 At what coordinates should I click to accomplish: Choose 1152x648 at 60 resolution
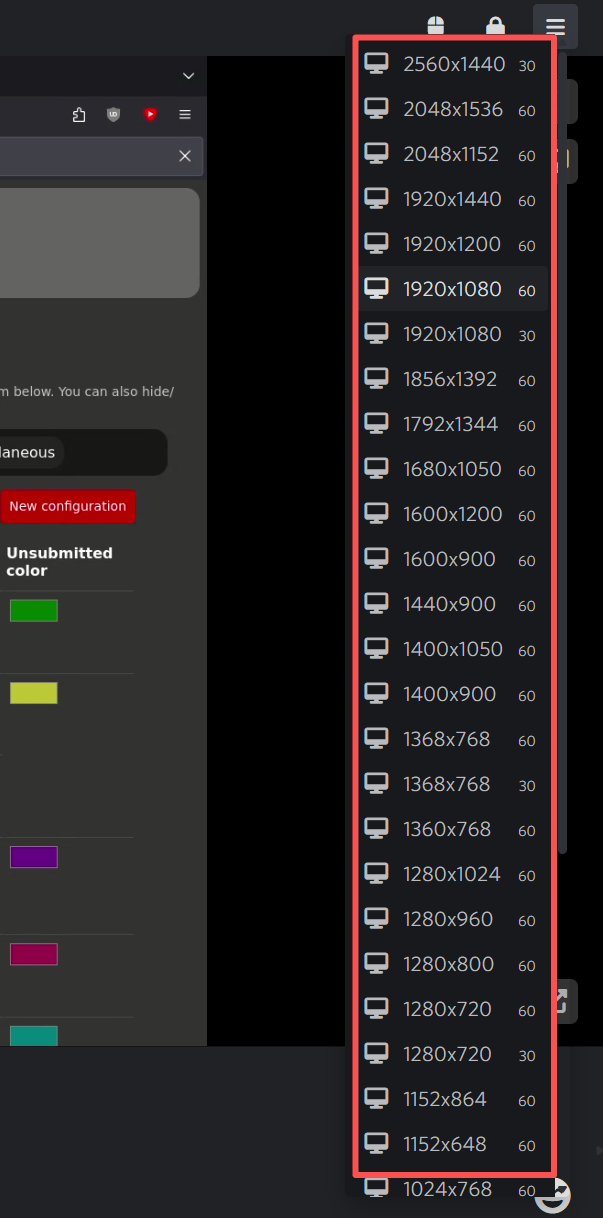[453, 1145]
